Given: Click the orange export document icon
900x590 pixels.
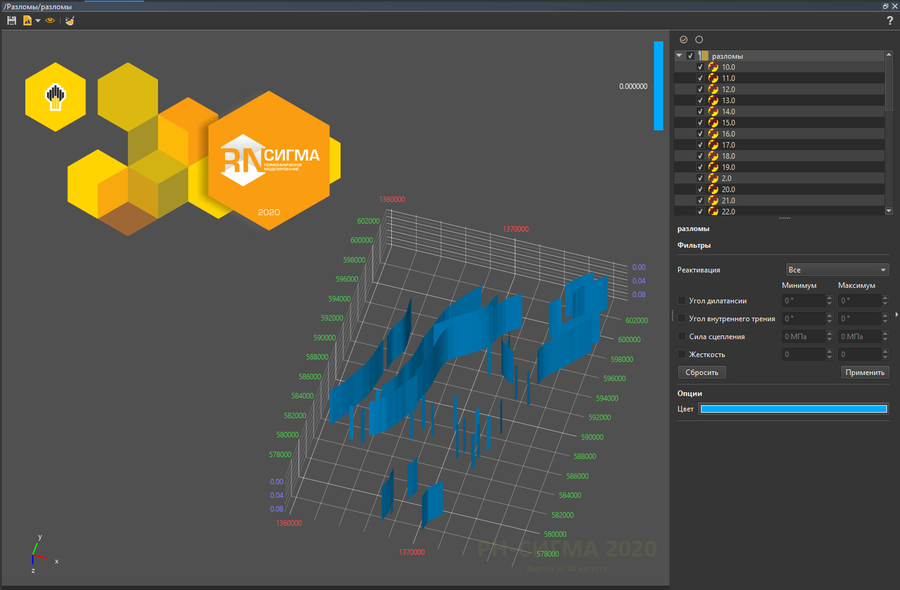Looking at the screenshot, I should [27, 20].
